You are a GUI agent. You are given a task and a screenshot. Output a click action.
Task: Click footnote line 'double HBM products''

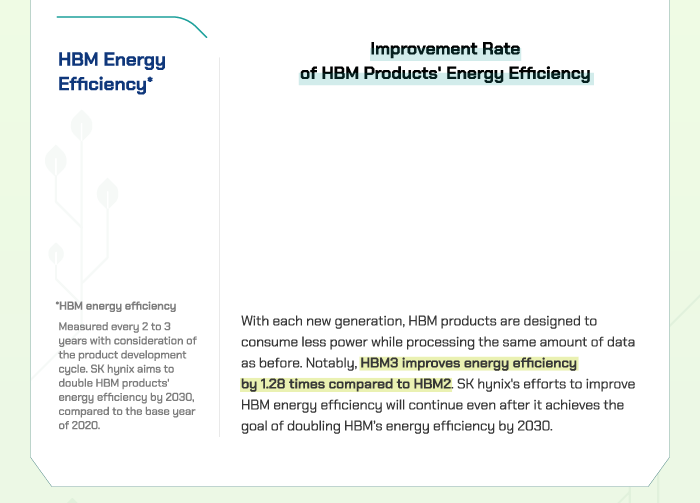point(114,383)
